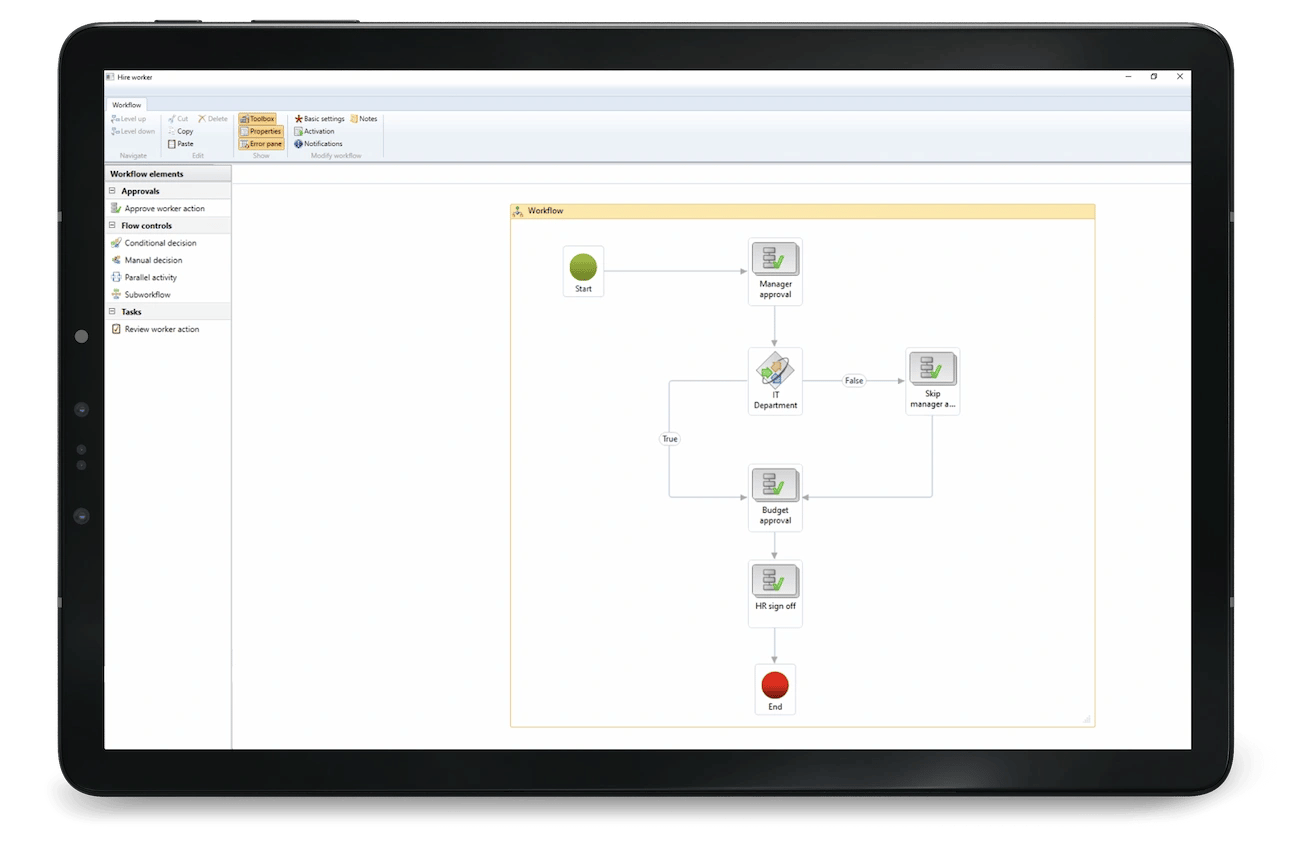
Task: Open workflow Notes
Action: (x=364, y=119)
